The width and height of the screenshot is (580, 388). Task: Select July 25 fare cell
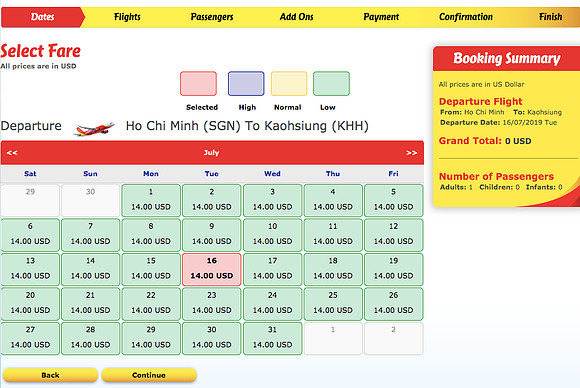coord(333,304)
